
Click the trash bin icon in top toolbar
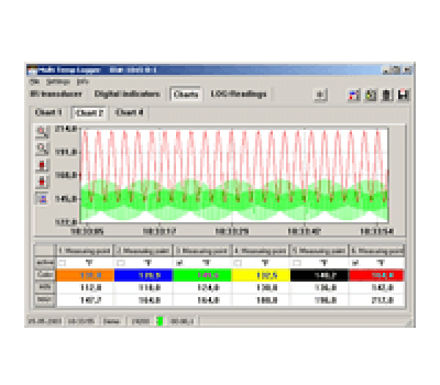pyautogui.click(x=387, y=95)
